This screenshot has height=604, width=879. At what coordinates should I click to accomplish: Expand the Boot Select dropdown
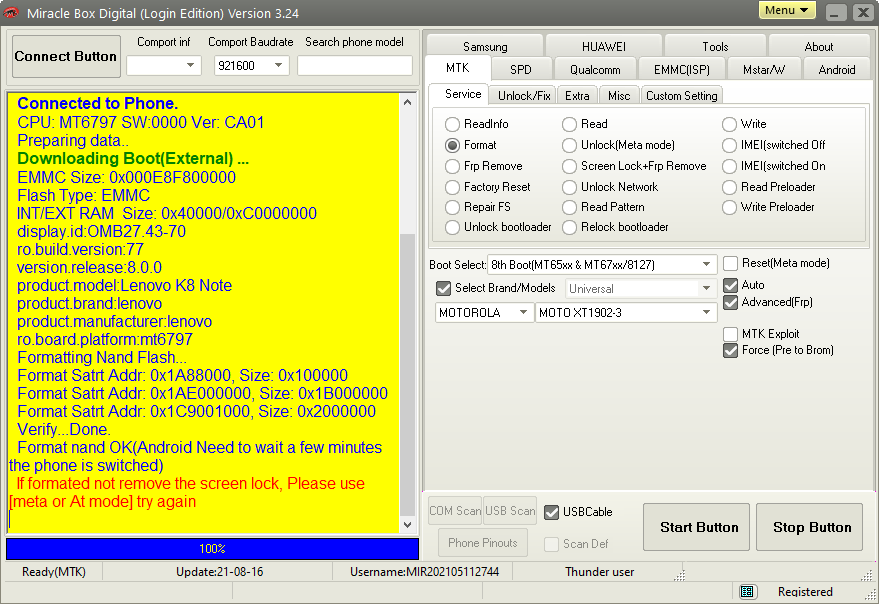pos(602,265)
